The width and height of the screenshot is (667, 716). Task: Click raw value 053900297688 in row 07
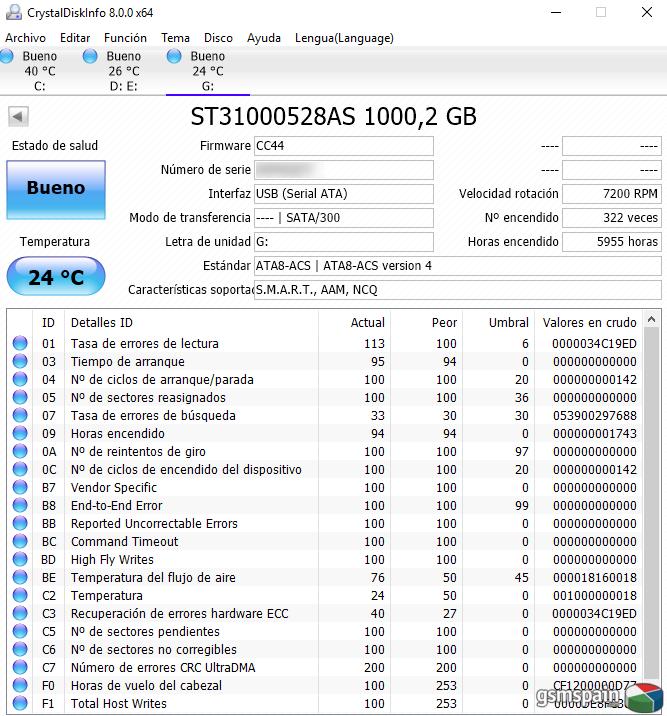point(594,416)
